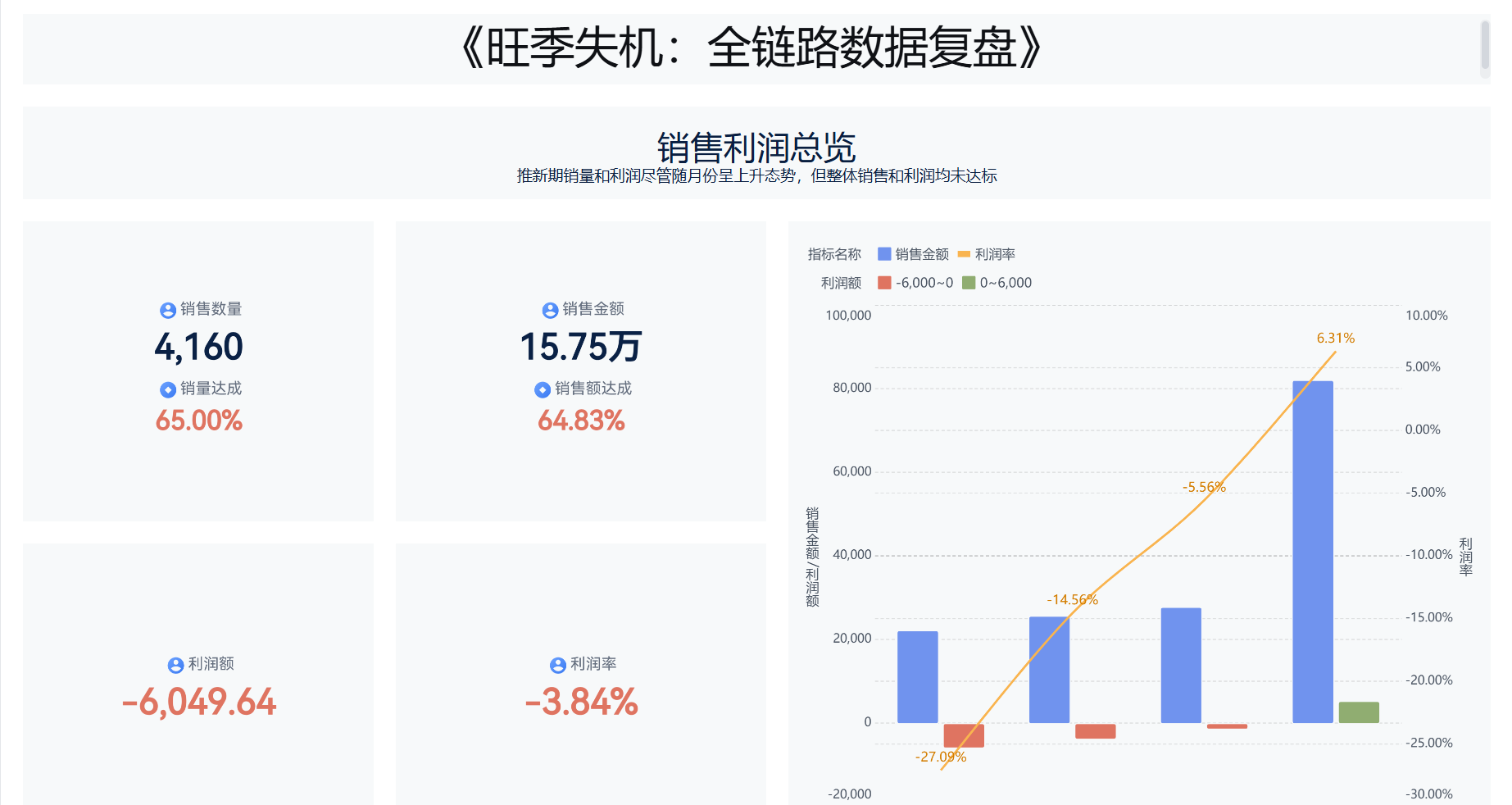
Task: Toggle the 销售金额 legend series
Action: point(912,254)
